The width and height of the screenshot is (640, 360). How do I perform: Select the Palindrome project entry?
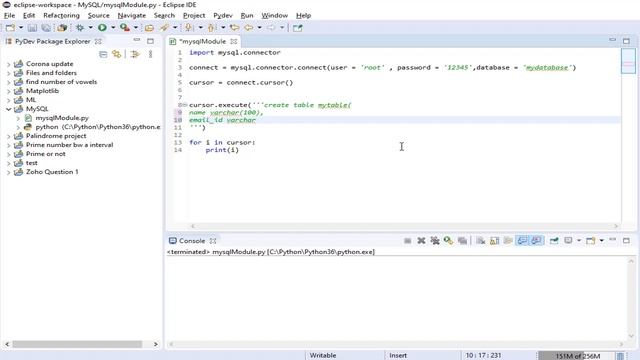pyautogui.click(x=56, y=136)
